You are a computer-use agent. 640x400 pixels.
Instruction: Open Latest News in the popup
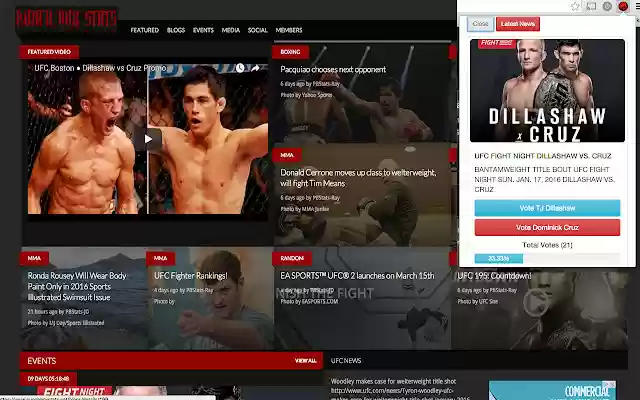518,24
